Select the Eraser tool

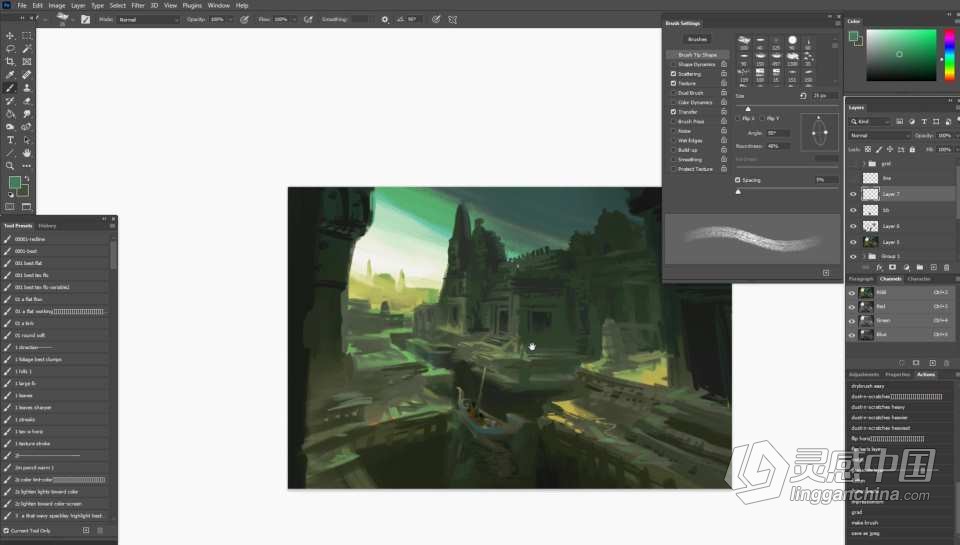click(x=26, y=101)
